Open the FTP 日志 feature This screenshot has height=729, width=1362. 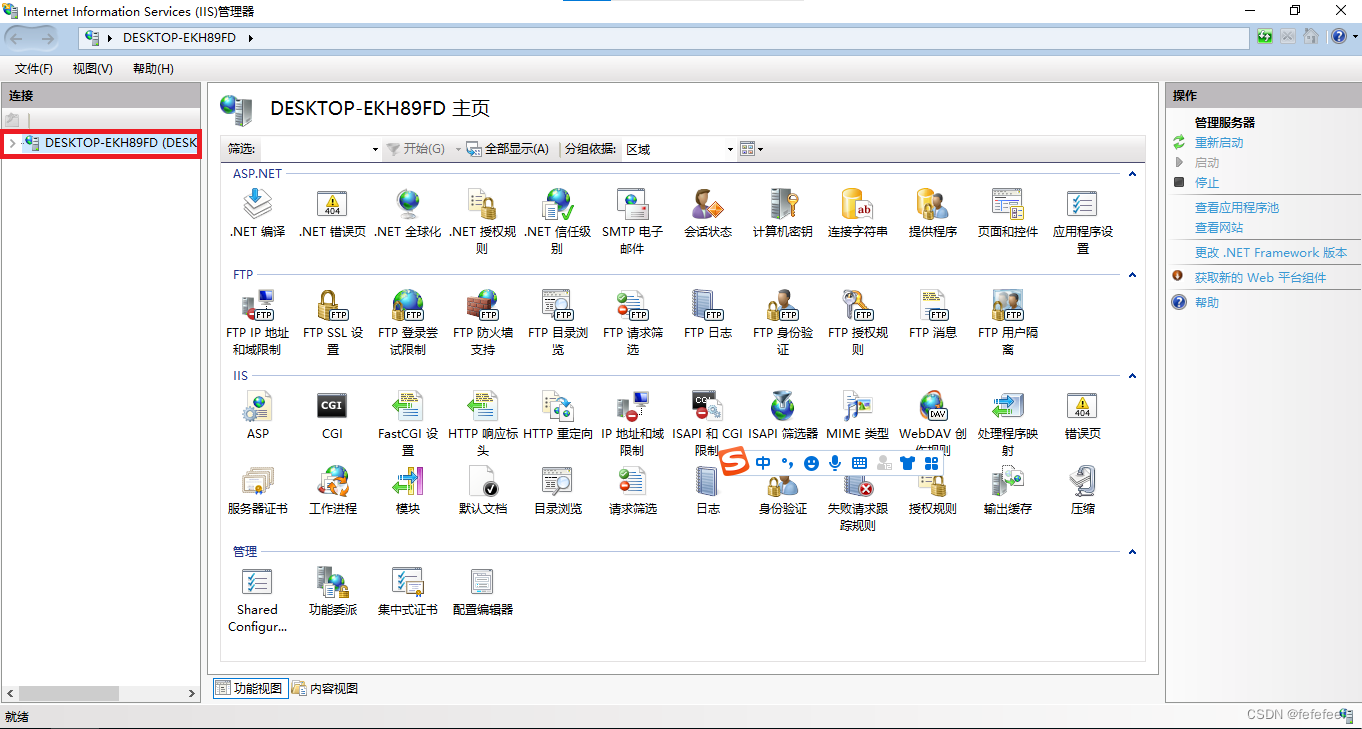[707, 315]
